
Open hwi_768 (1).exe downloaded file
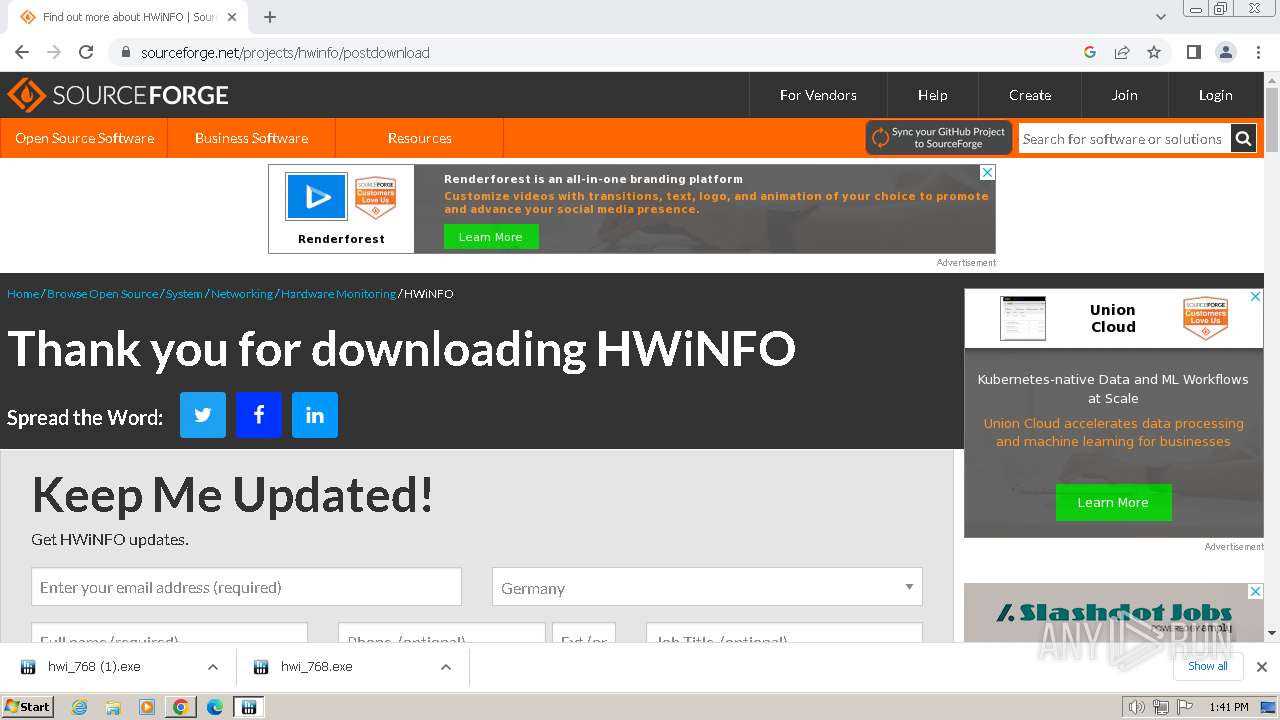pos(95,667)
